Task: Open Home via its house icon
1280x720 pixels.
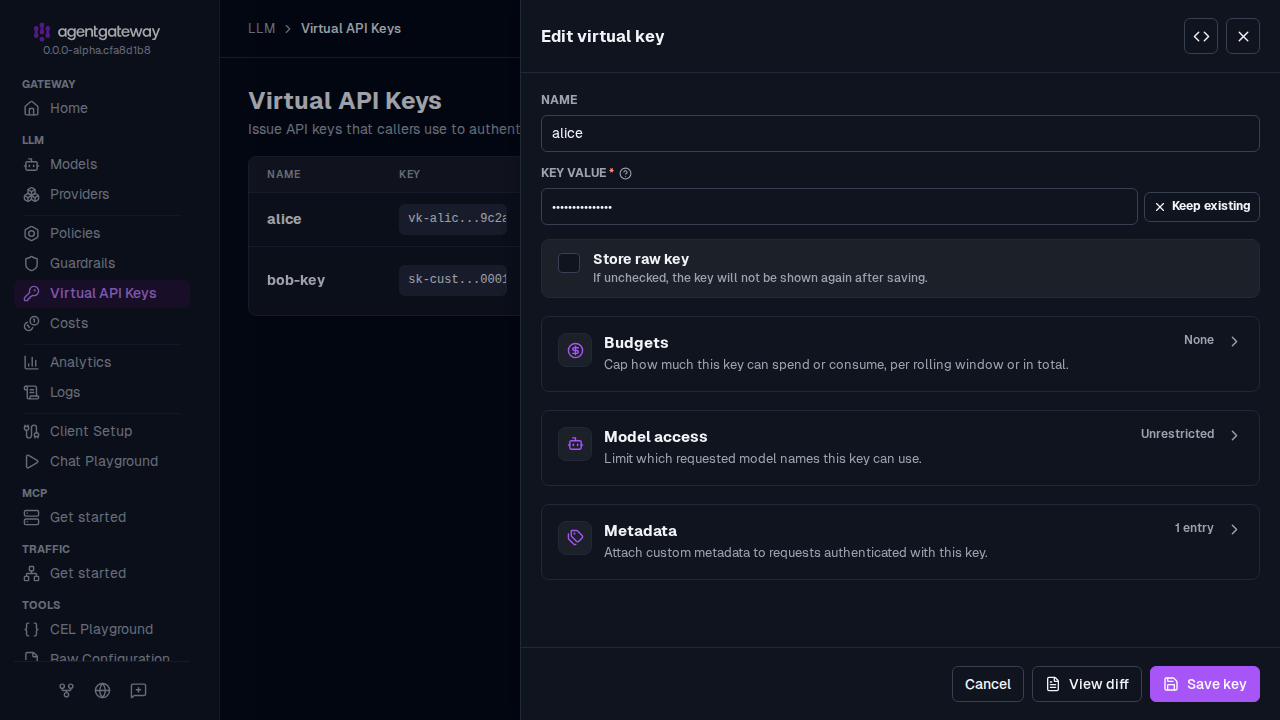Action: tap(32, 108)
